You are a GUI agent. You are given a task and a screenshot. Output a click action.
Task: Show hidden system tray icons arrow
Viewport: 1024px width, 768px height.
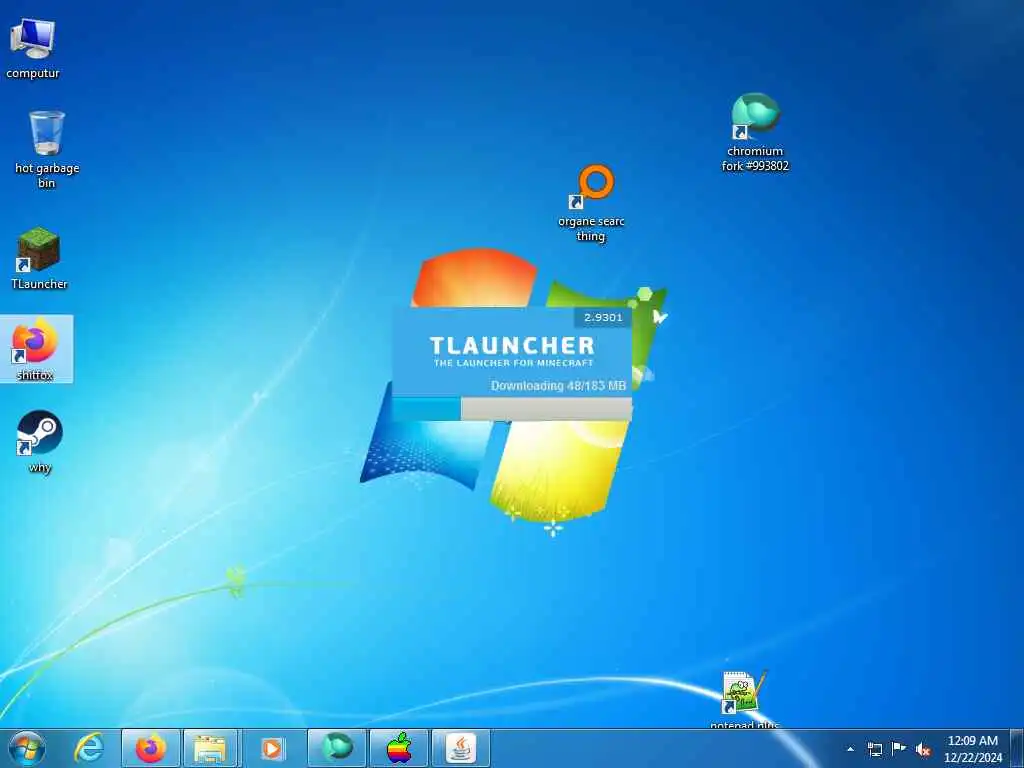[x=850, y=749]
